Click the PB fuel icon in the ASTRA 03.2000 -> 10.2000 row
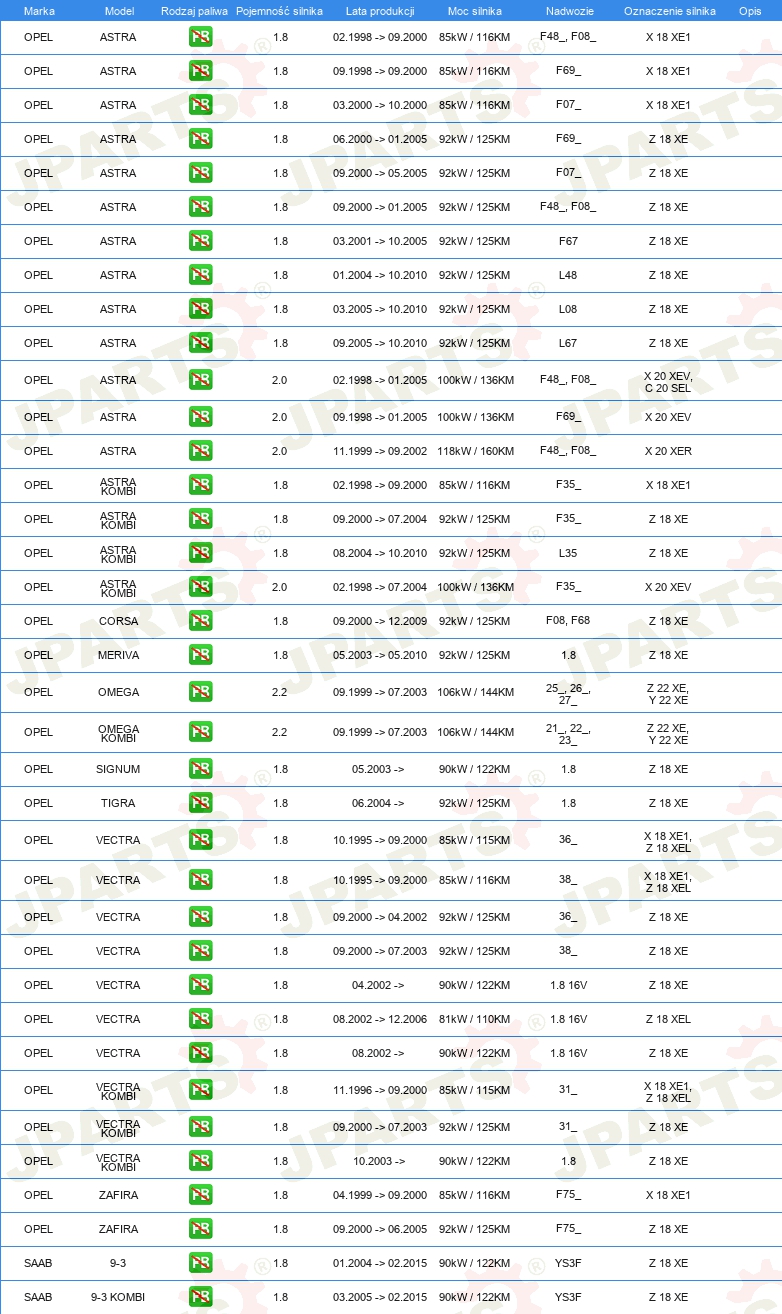 (x=200, y=105)
